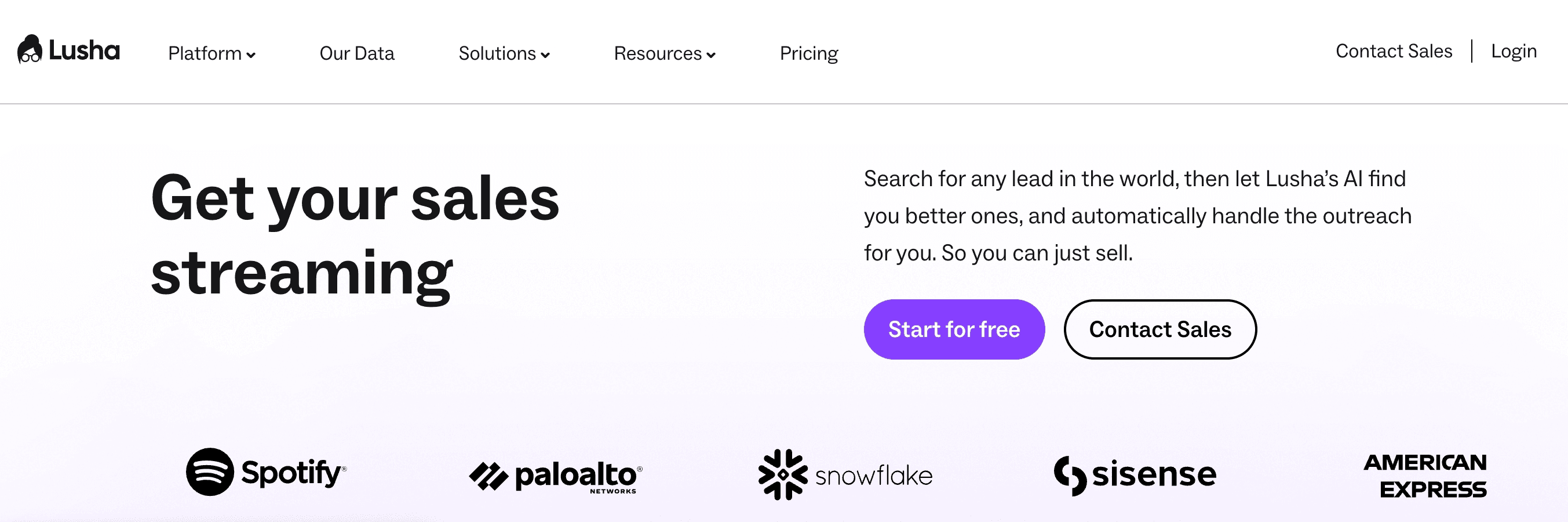Image resolution: width=1568 pixels, height=522 pixels.
Task: Click the sisense wordmark text
Action: (1154, 474)
